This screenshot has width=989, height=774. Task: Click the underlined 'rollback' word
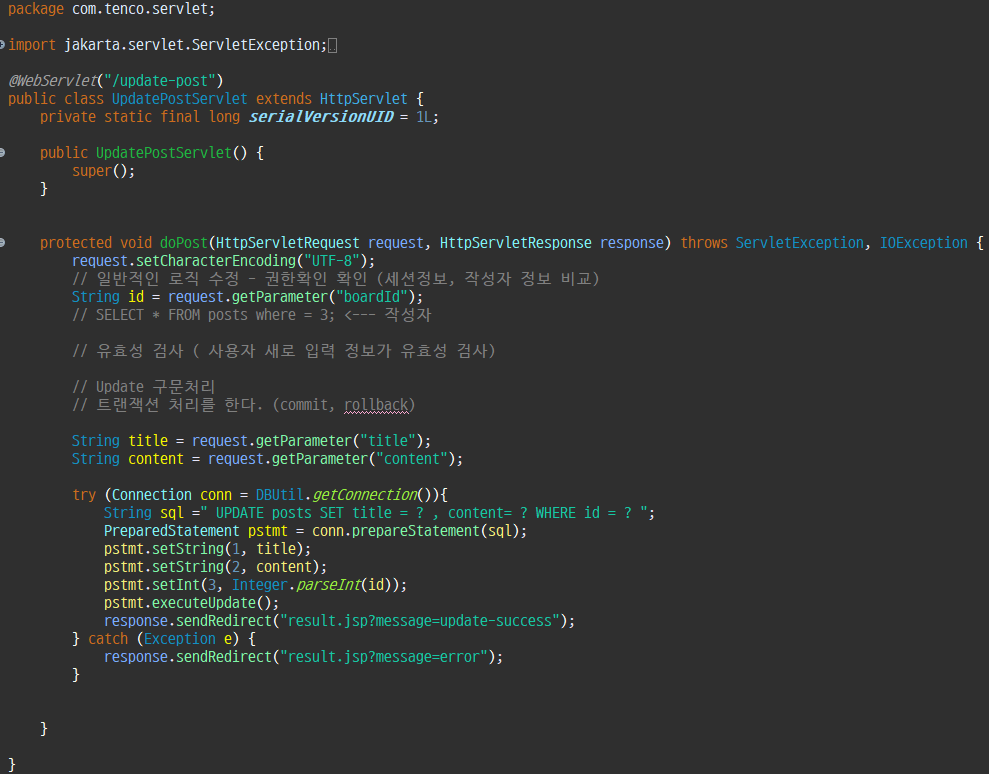376,405
